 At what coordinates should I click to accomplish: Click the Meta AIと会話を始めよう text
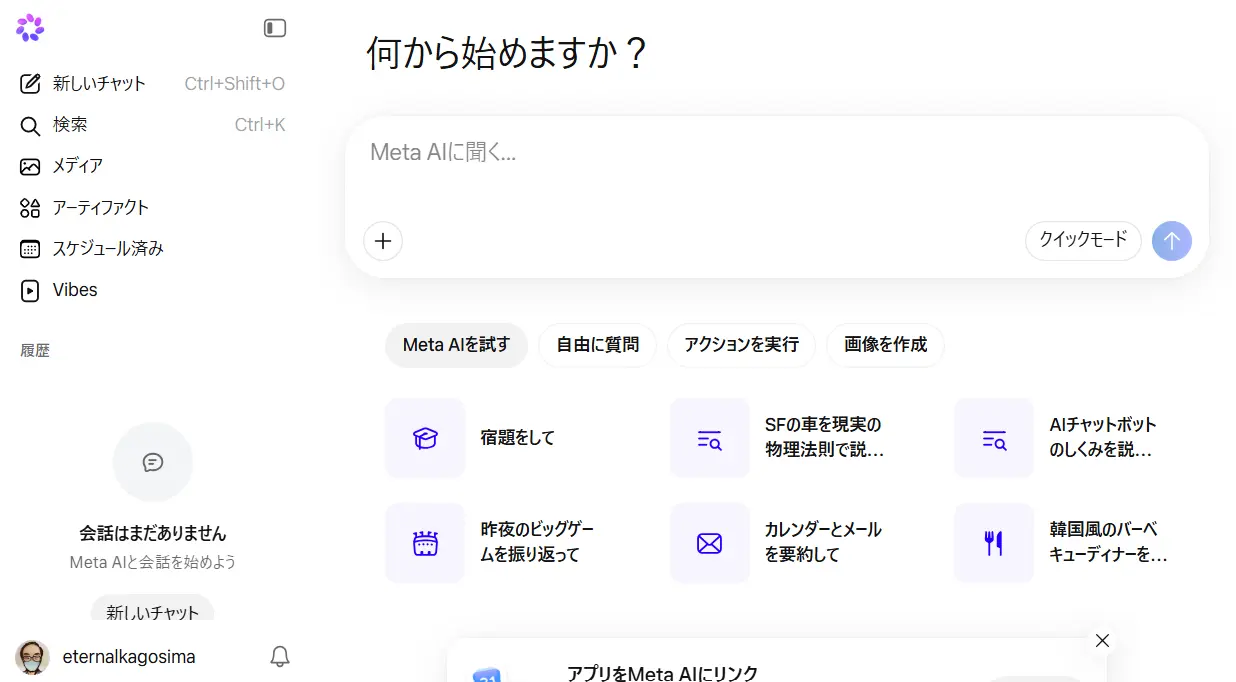153,562
